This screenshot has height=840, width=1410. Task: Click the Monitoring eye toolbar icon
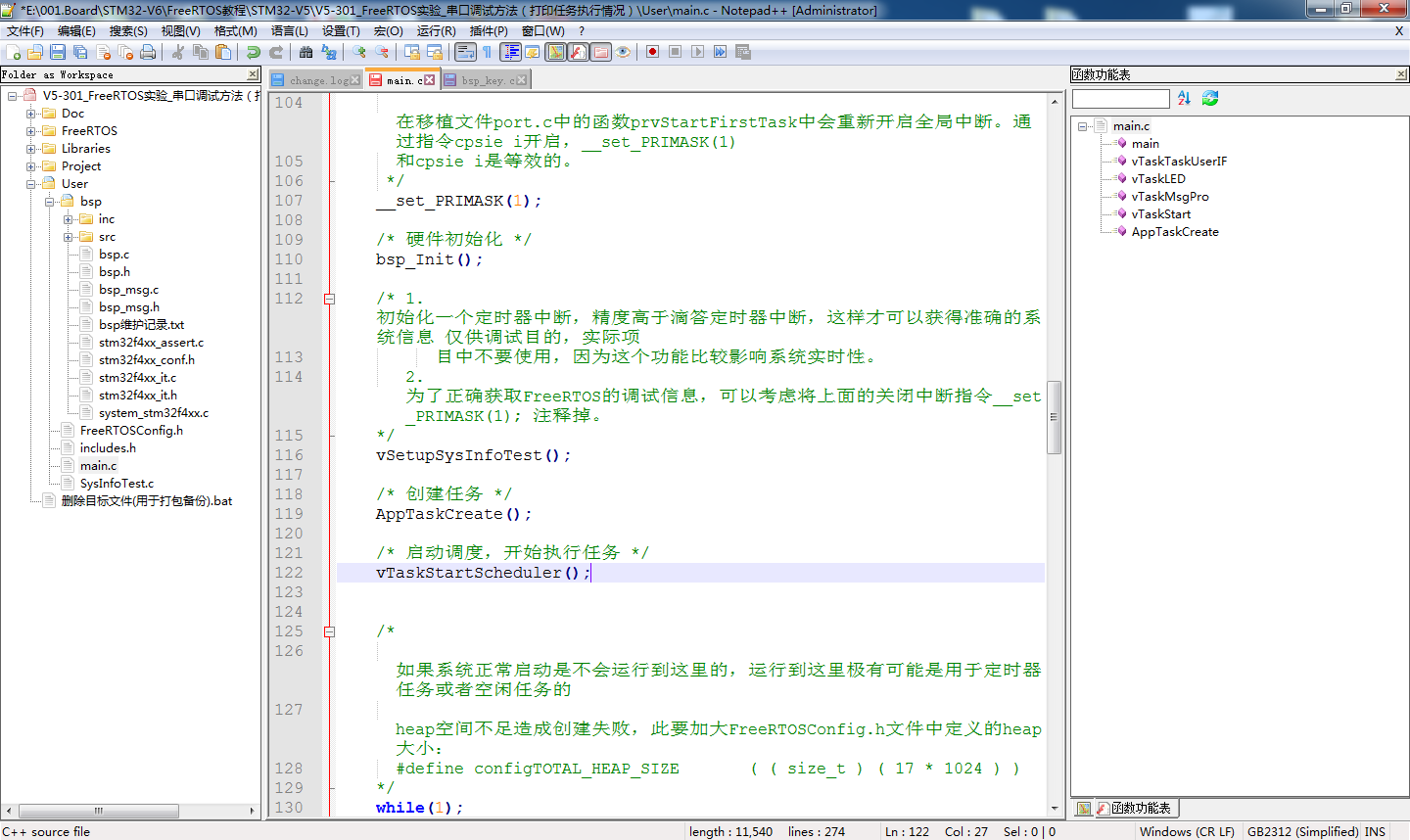[x=623, y=52]
